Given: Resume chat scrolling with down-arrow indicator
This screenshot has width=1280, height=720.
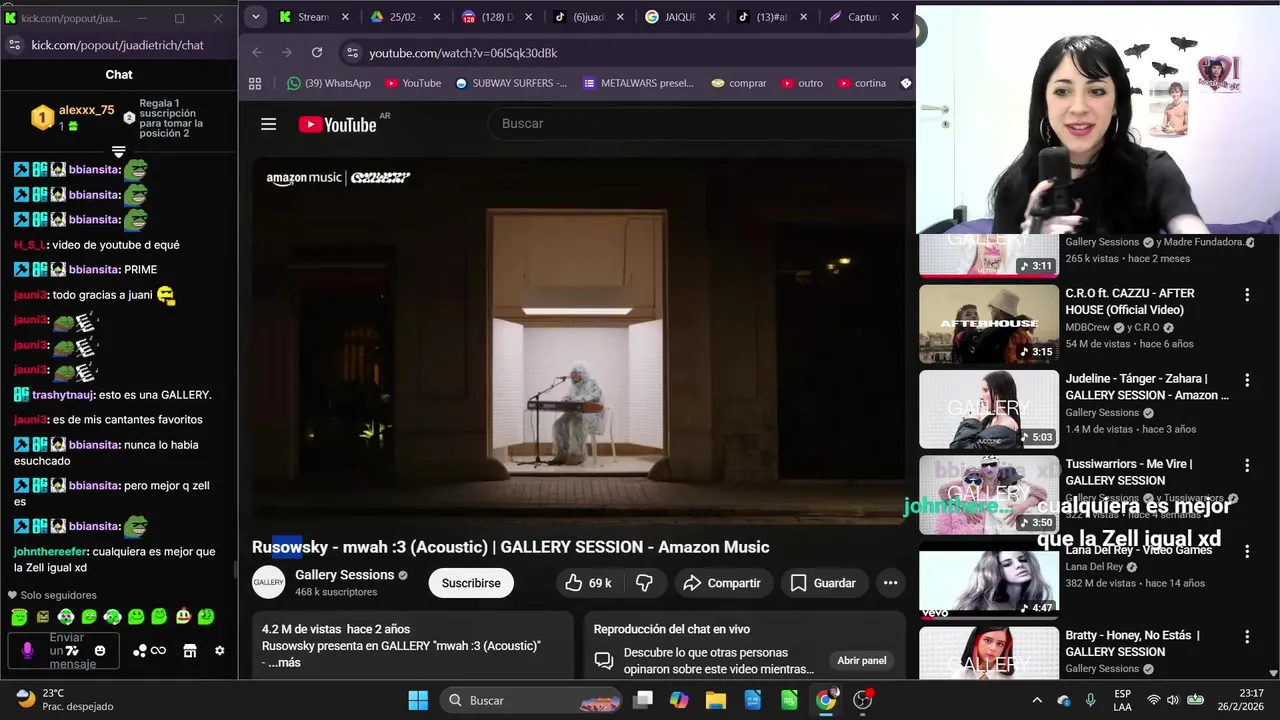Looking at the screenshot, I should (x=118, y=152).
